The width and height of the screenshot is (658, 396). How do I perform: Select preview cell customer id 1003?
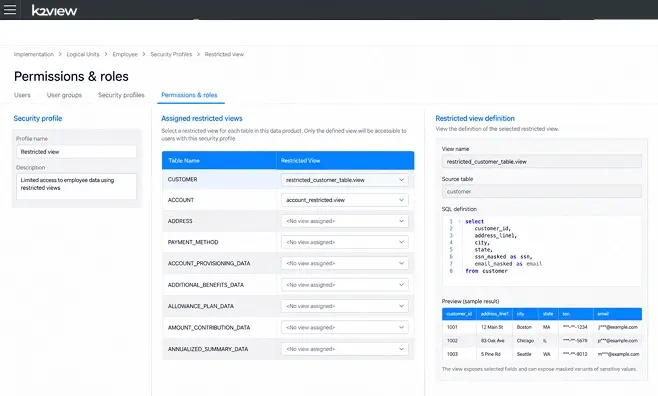[x=452, y=354]
